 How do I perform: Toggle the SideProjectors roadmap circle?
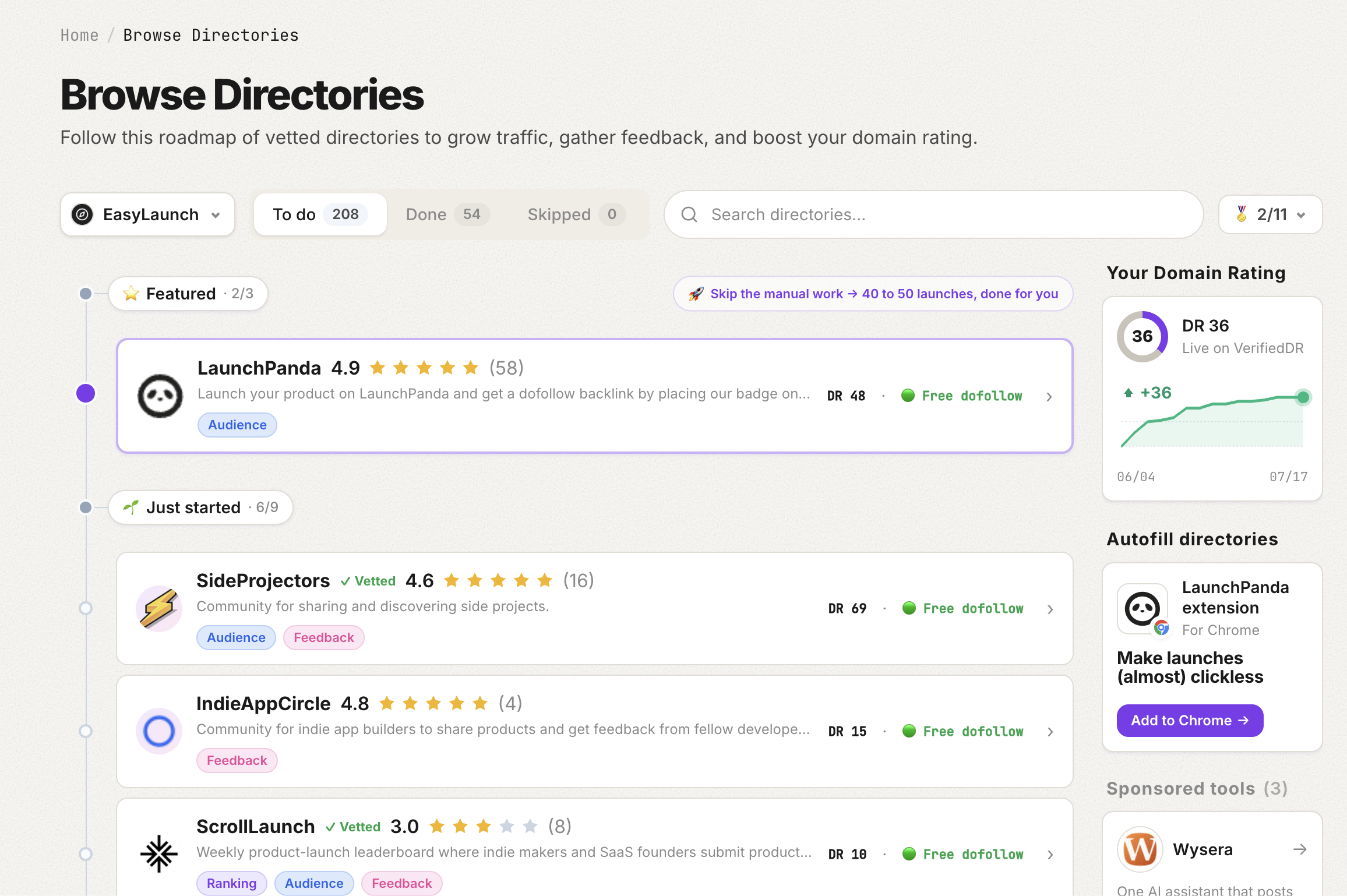click(x=86, y=608)
